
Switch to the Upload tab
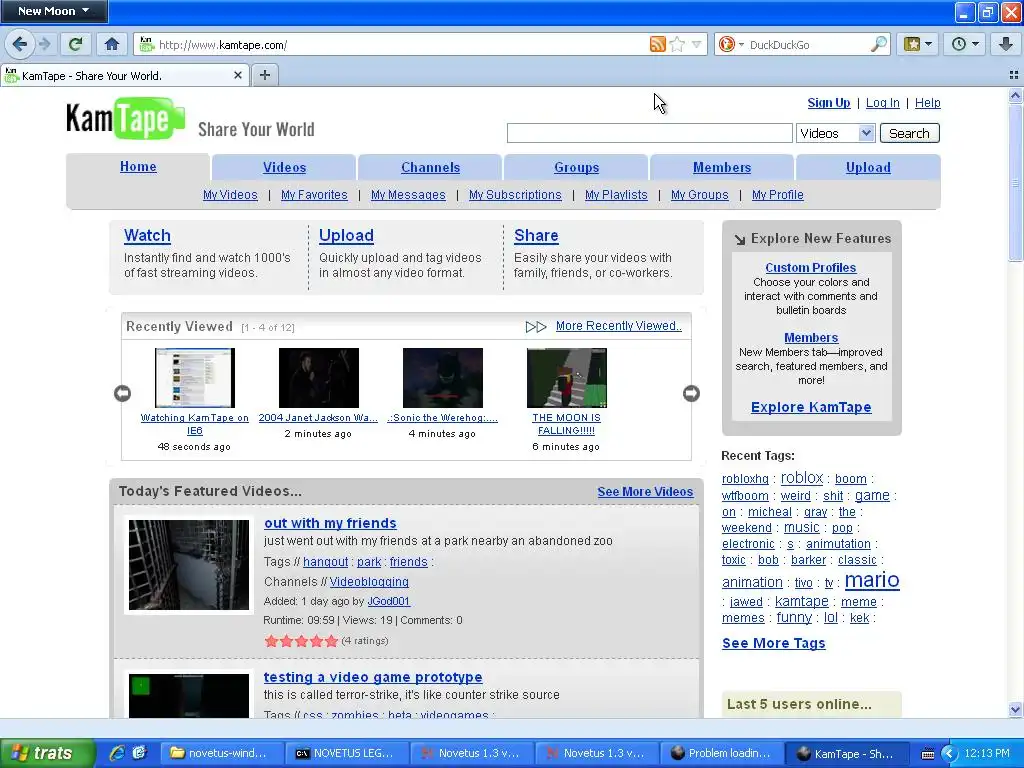click(868, 167)
